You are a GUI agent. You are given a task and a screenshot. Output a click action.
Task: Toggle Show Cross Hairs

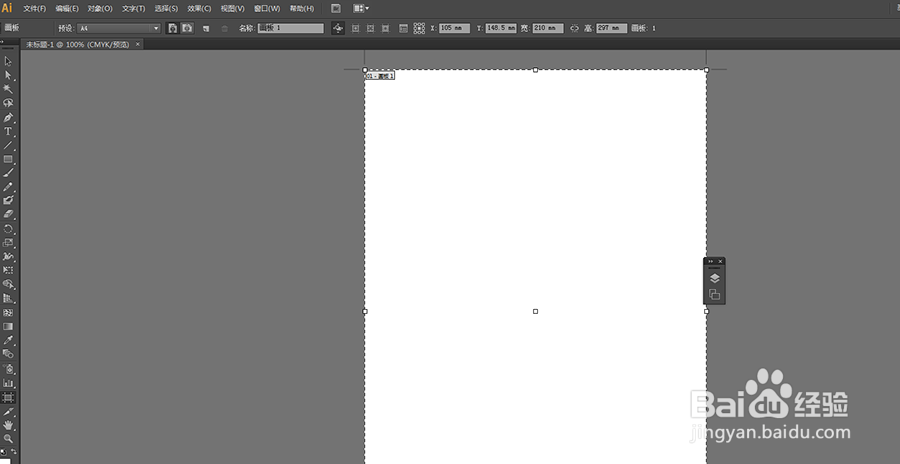[x=370, y=28]
